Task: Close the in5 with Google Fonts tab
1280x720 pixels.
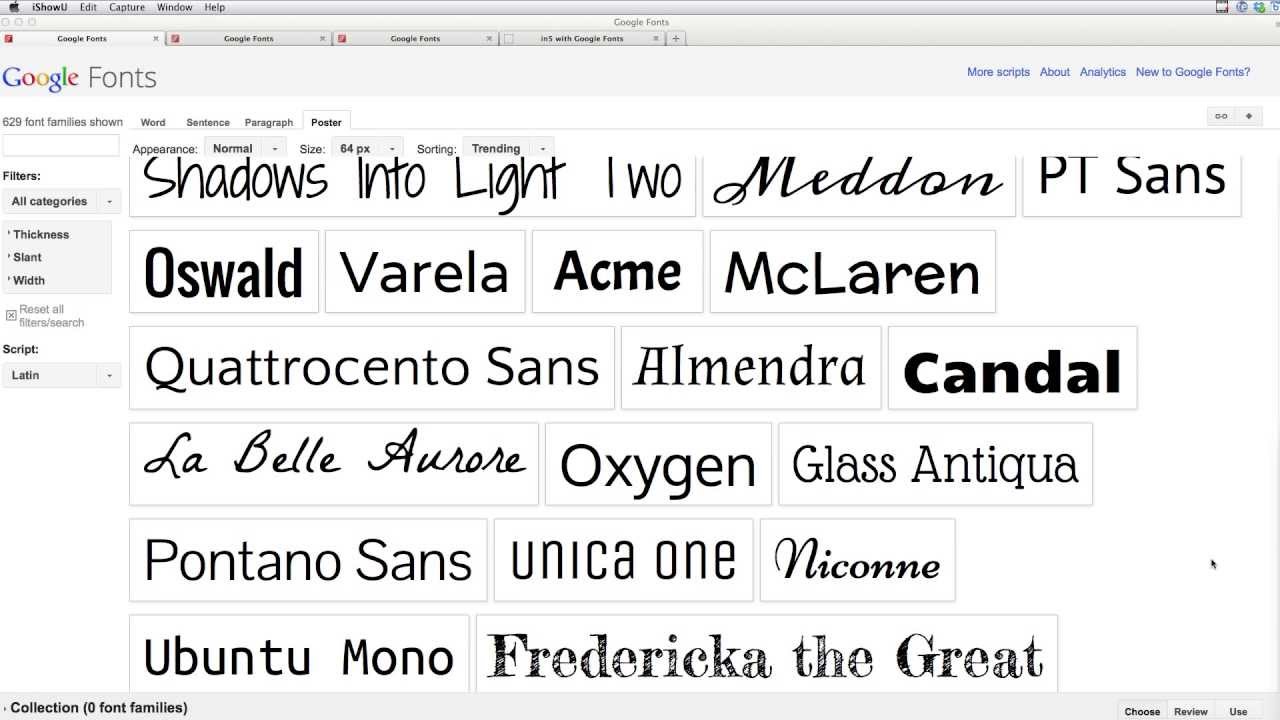Action: [657, 39]
